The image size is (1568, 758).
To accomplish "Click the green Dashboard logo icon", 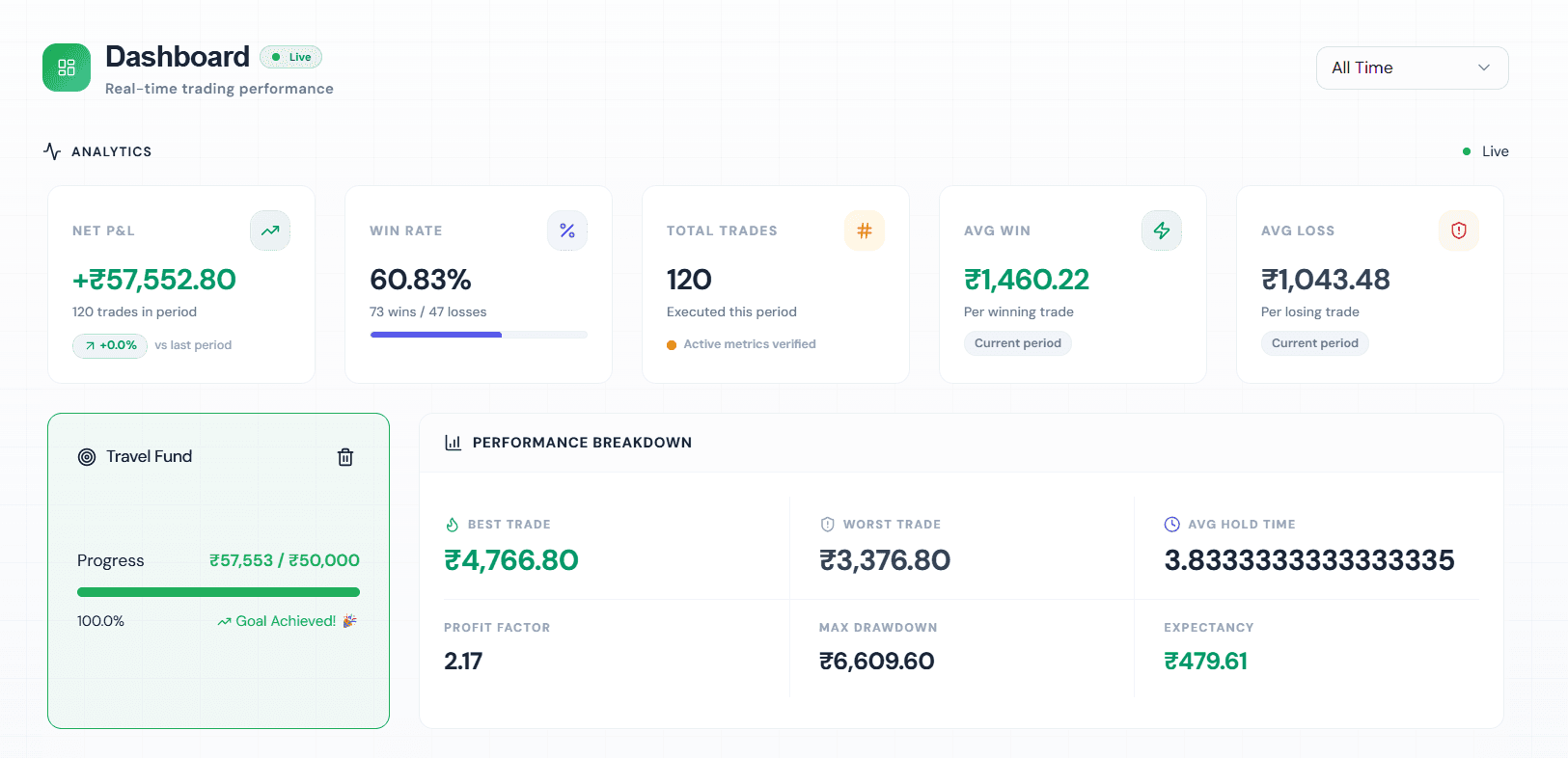I will [x=67, y=68].
